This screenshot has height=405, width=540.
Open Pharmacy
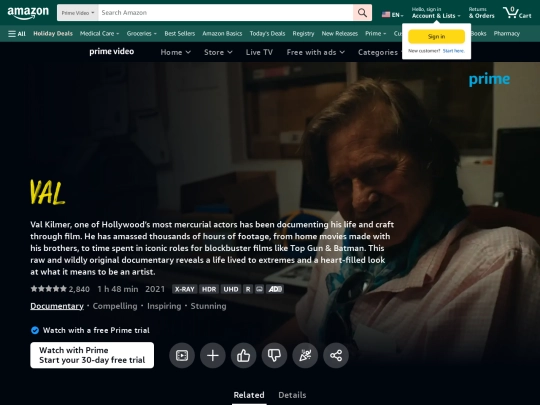point(506,34)
